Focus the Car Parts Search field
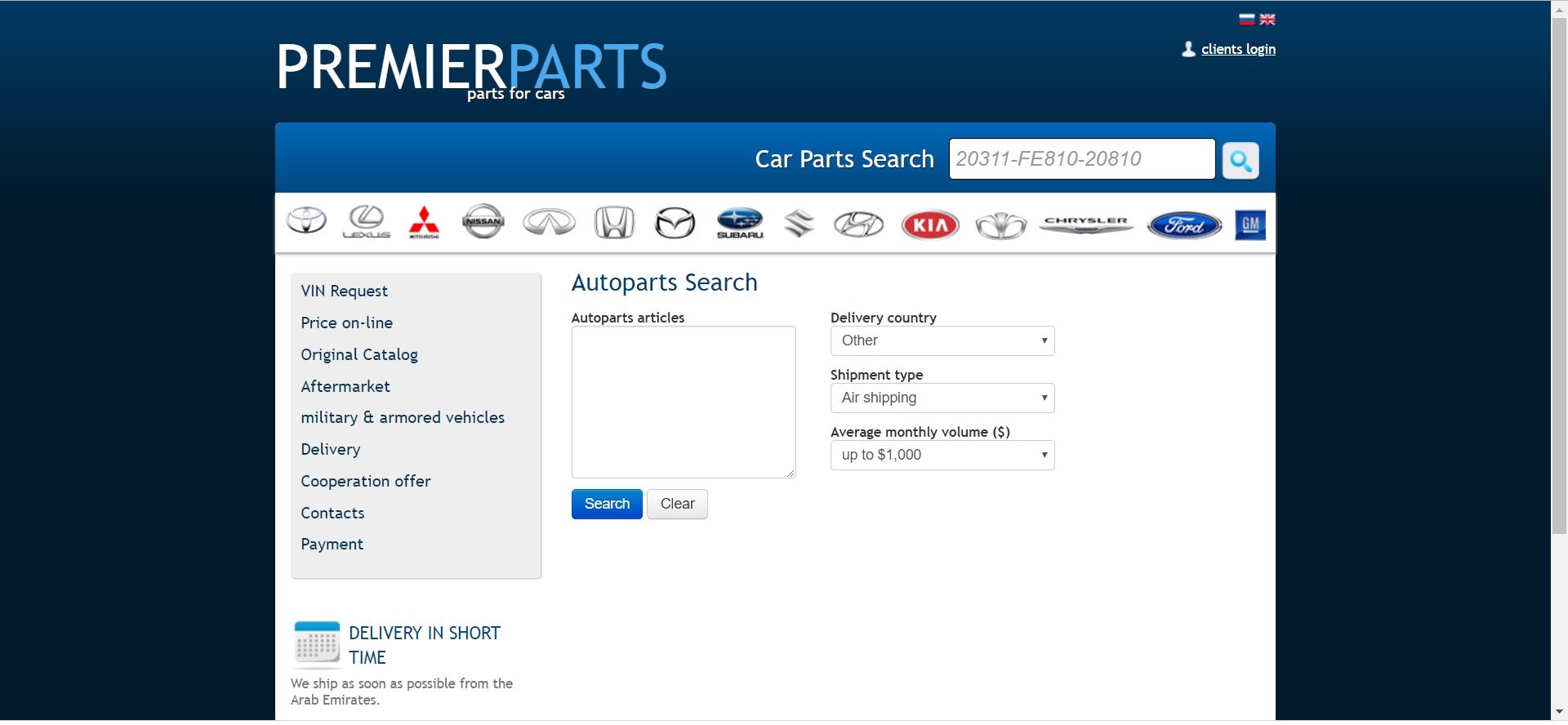This screenshot has width=1568, height=725. point(1082,158)
